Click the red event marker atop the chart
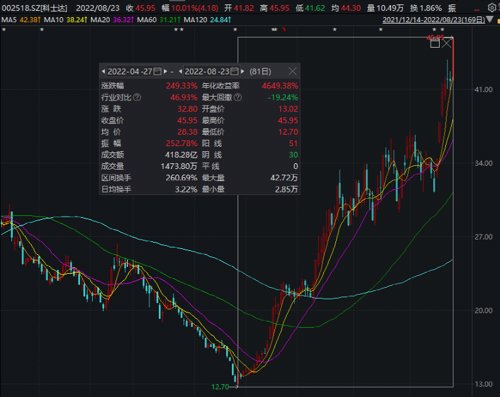The image size is (500, 397). tap(284, 30)
